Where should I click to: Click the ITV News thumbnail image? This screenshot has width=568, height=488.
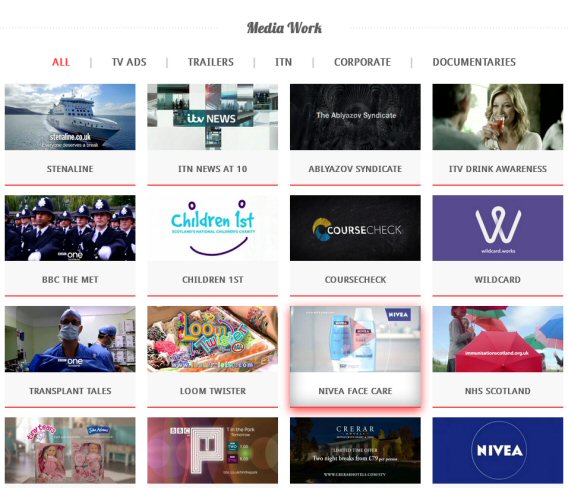[213, 117]
